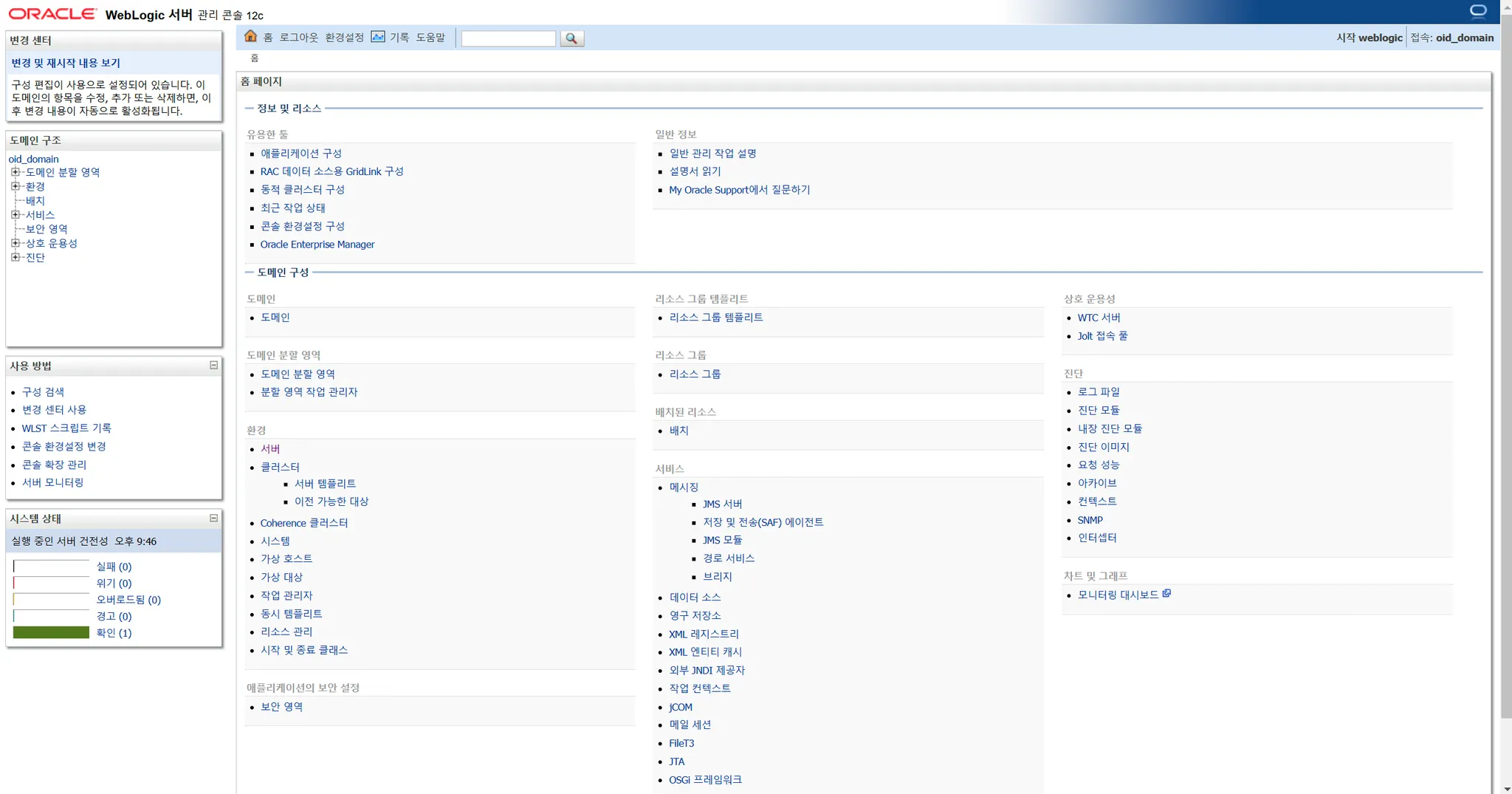Open the 데이터 소스 link

pyautogui.click(x=695, y=598)
